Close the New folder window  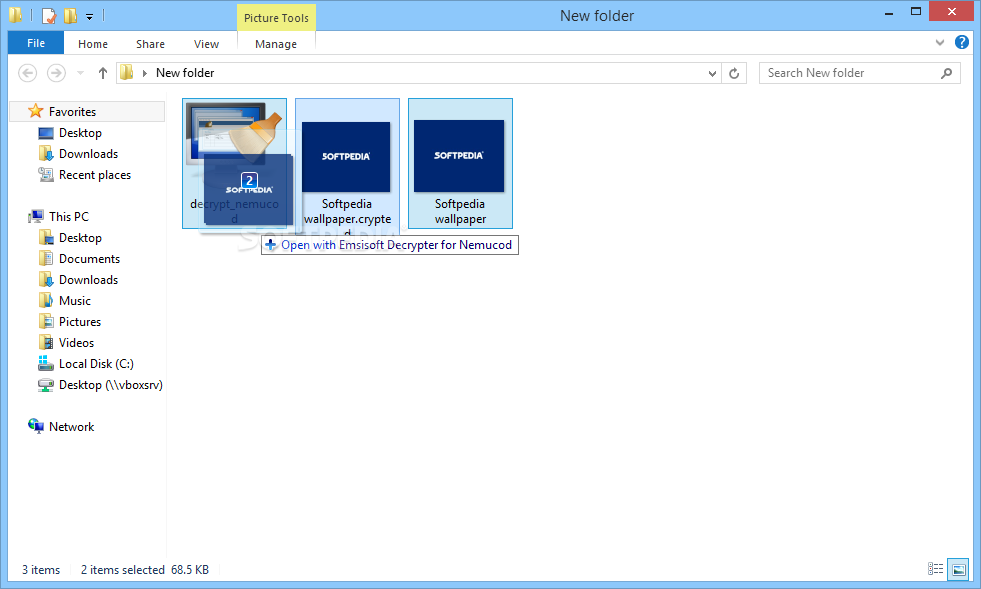click(x=952, y=11)
